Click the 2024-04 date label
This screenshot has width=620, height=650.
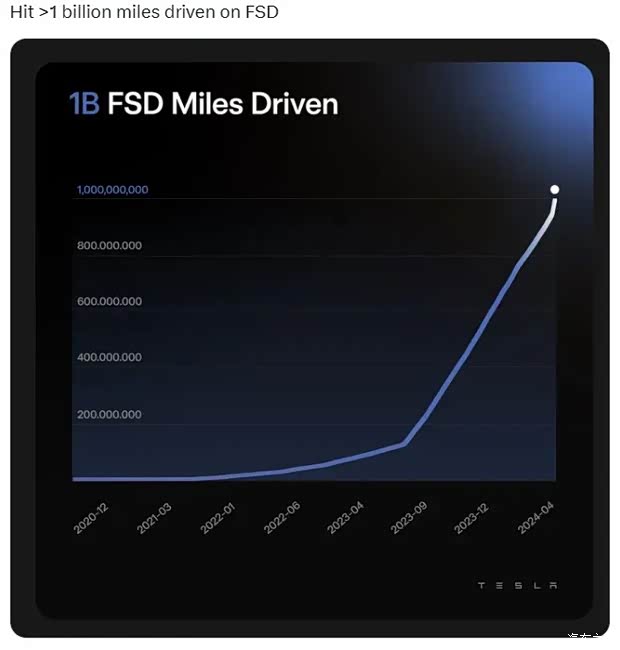pyautogui.click(x=536, y=519)
